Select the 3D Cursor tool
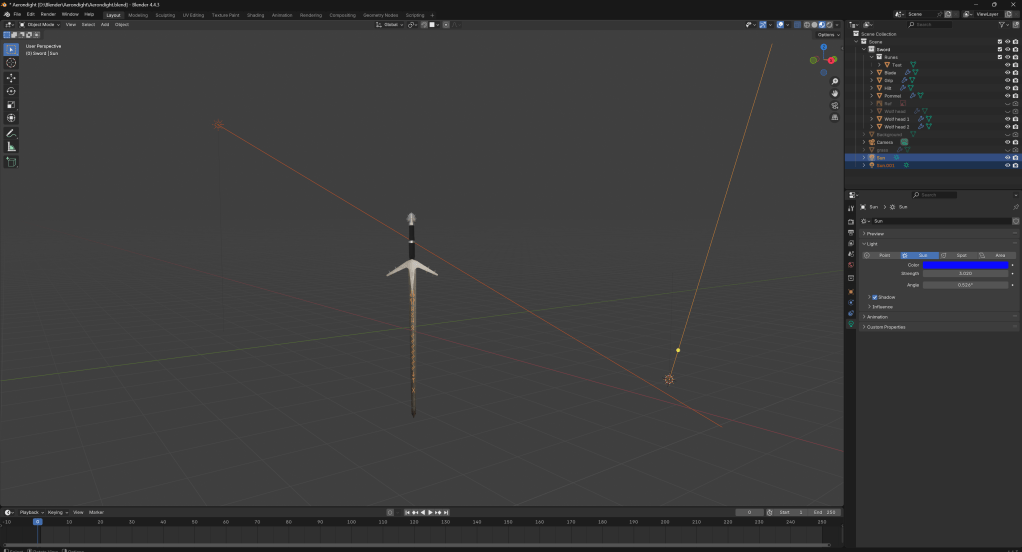Image resolution: width=1022 pixels, height=552 pixels. pyautogui.click(x=11, y=63)
